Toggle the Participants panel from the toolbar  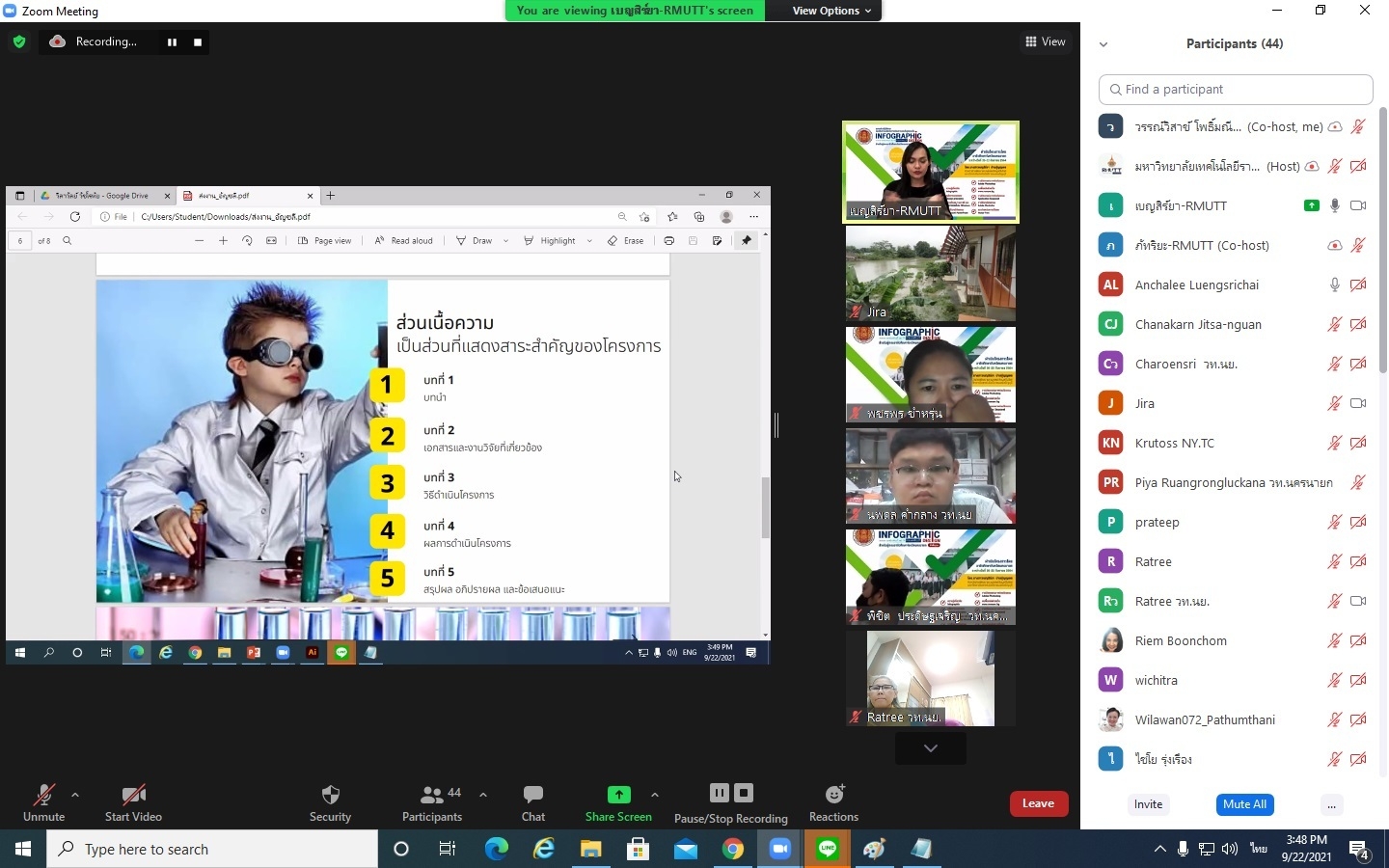432,802
